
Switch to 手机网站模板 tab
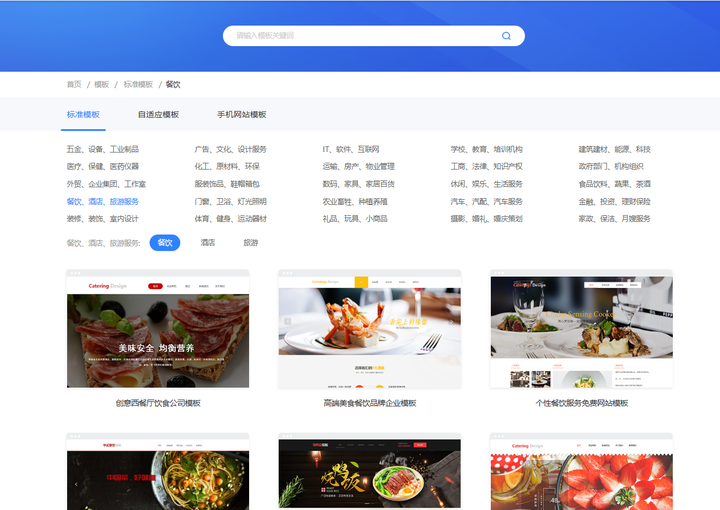242,114
